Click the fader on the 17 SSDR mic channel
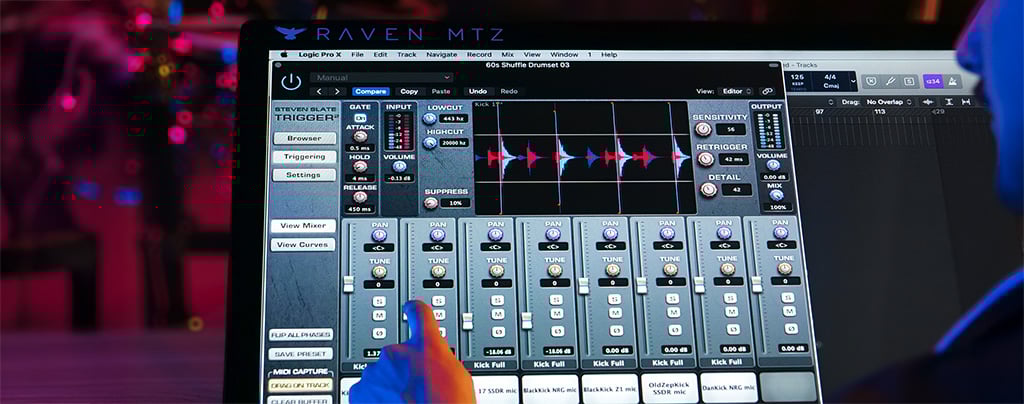The image size is (1024, 404). [467, 320]
